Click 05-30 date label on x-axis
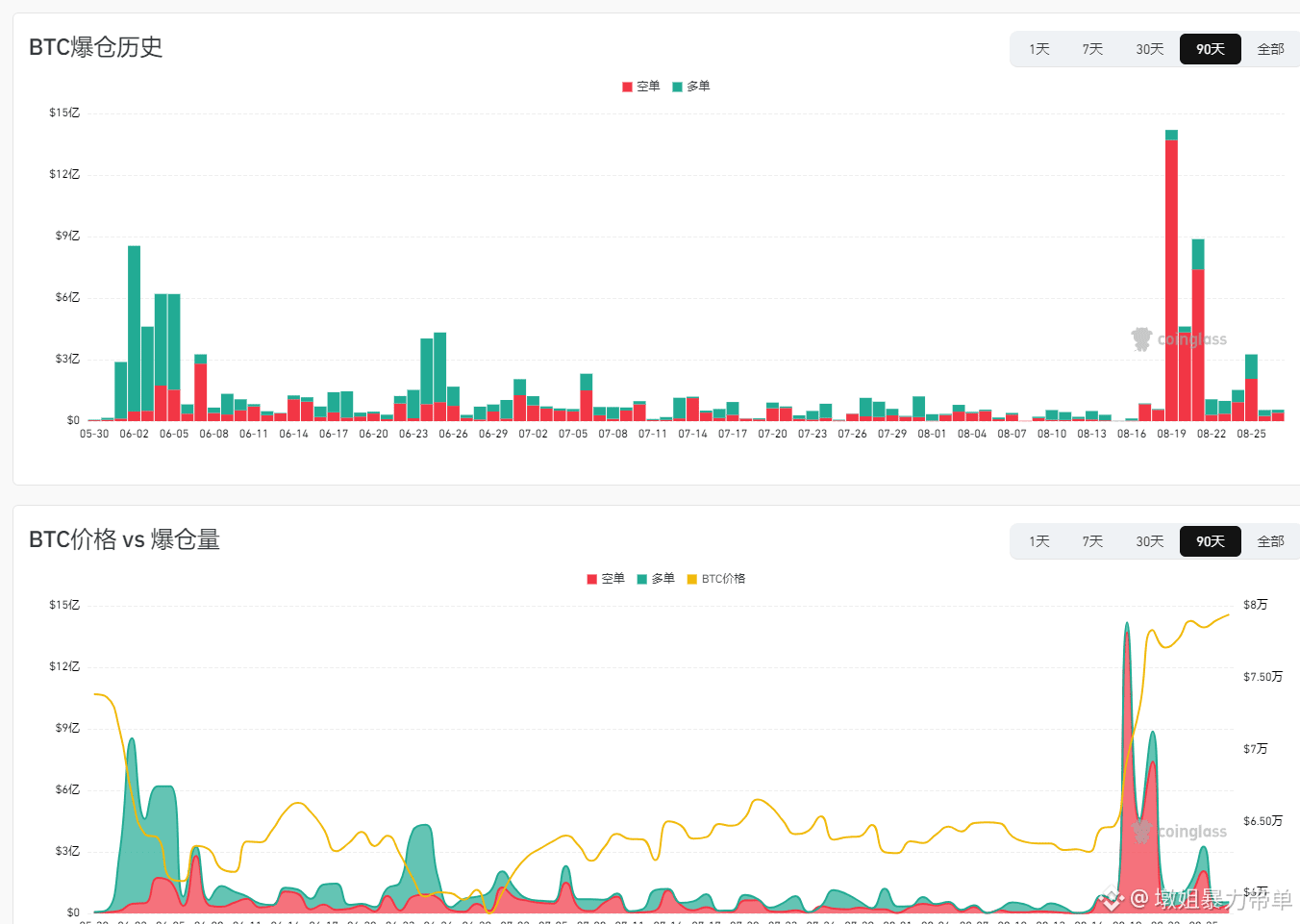Image resolution: width=1300 pixels, height=924 pixels. tap(94, 434)
